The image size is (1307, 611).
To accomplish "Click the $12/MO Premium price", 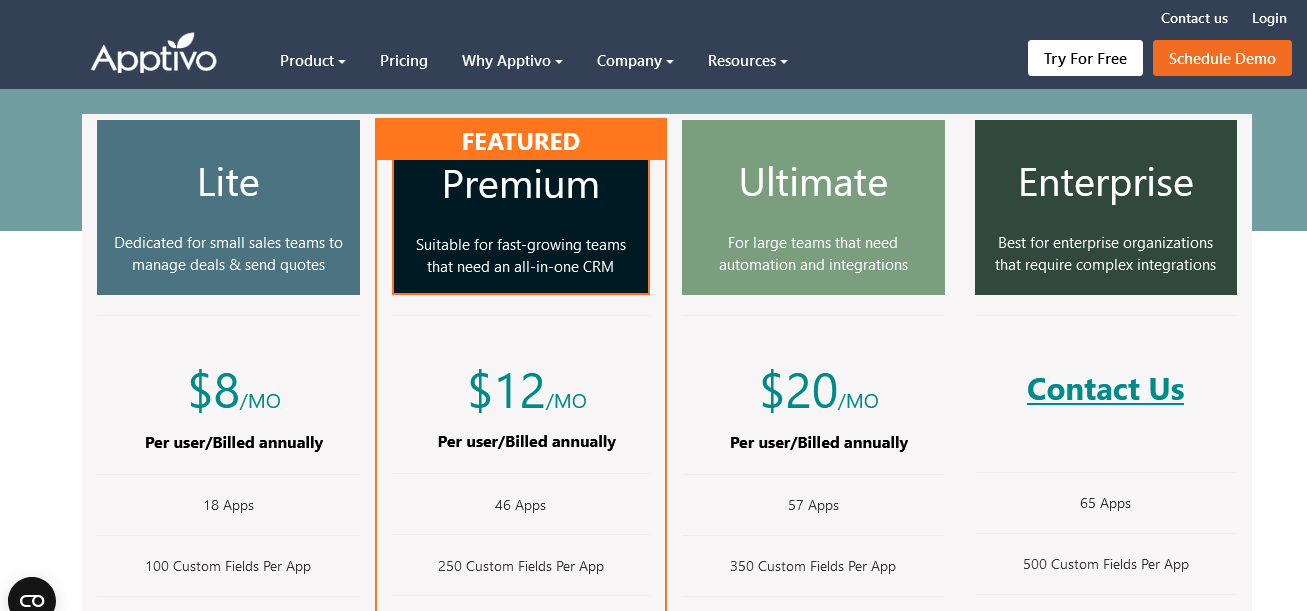I will pyautogui.click(x=527, y=391).
